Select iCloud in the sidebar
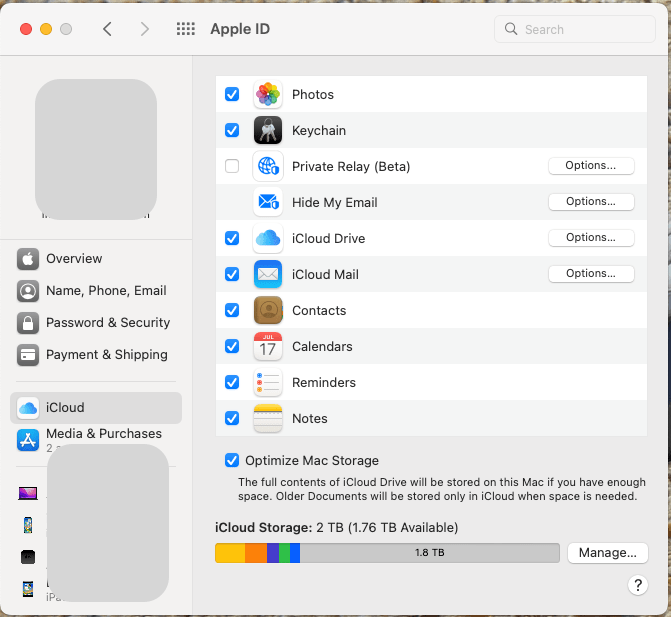Image resolution: width=671 pixels, height=617 pixels. pyautogui.click(x=96, y=408)
